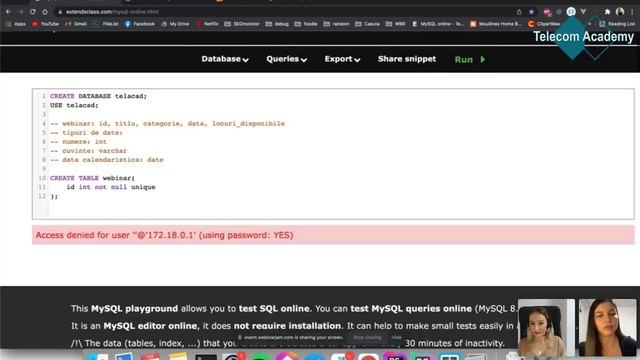Select the right webcam thumbnail
Image resolution: width=640 pixels, height=360 pixels.
click(607, 328)
